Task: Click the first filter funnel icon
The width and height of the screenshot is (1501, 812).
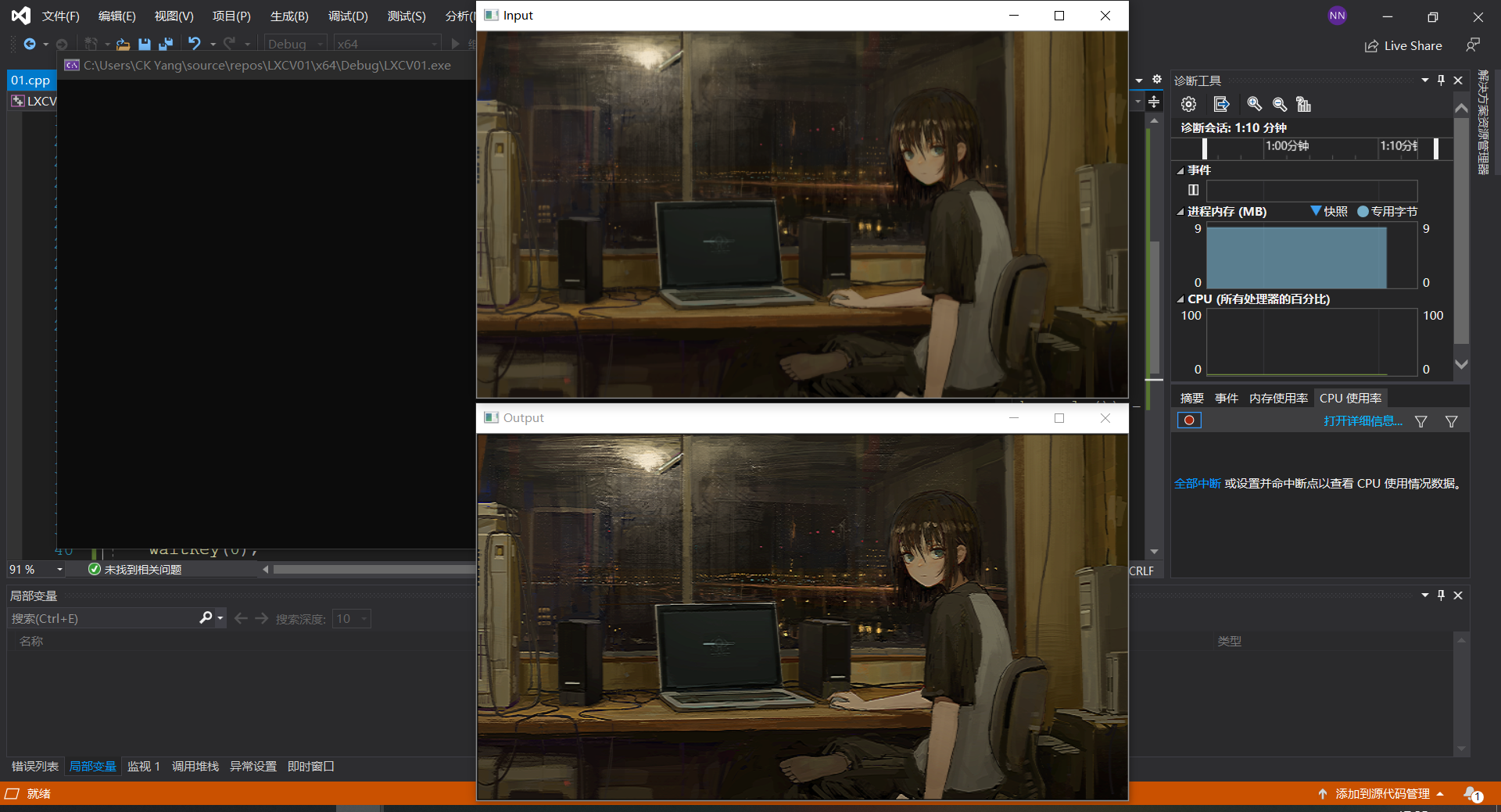Action: pyautogui.click(x=1420, y=421)
